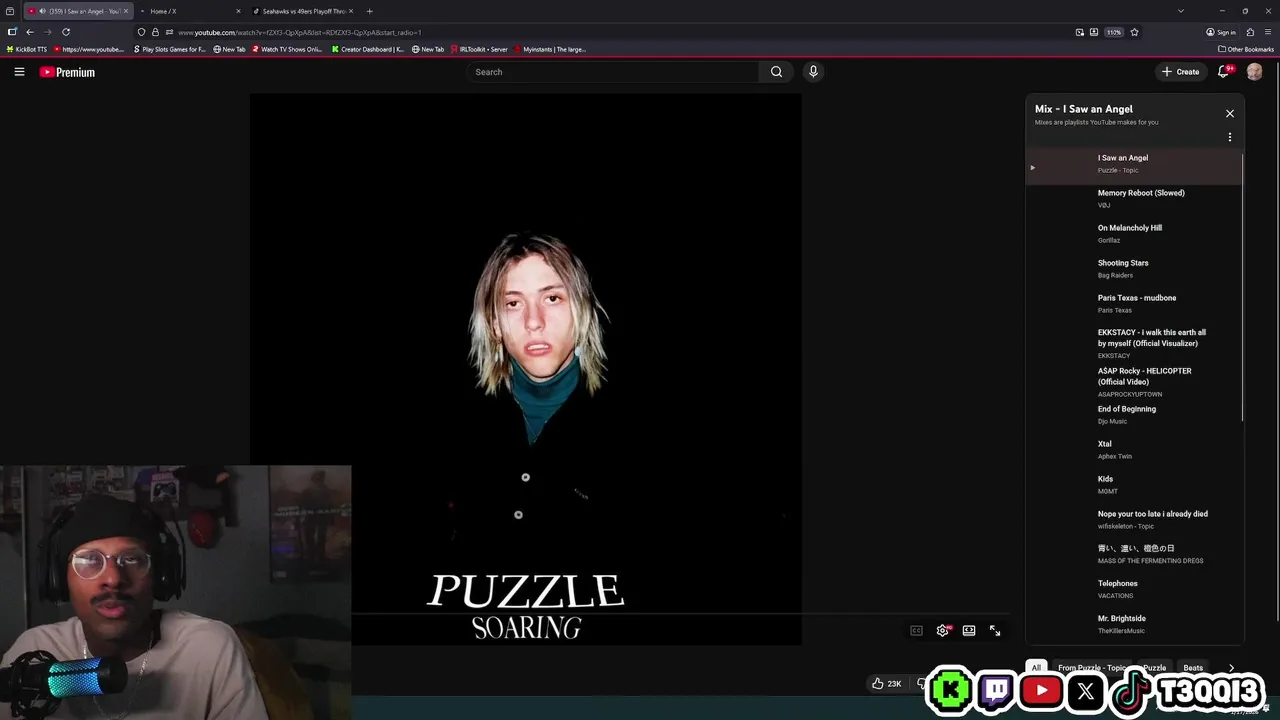This screenshot has height=720, width=1280.
Task: Select the 'From Puzzle - Topic' chip
Action: (1092, 668)
